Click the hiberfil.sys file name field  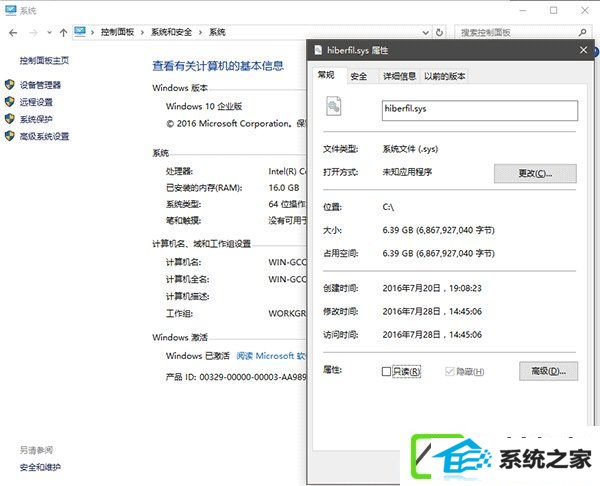(480, 111)
